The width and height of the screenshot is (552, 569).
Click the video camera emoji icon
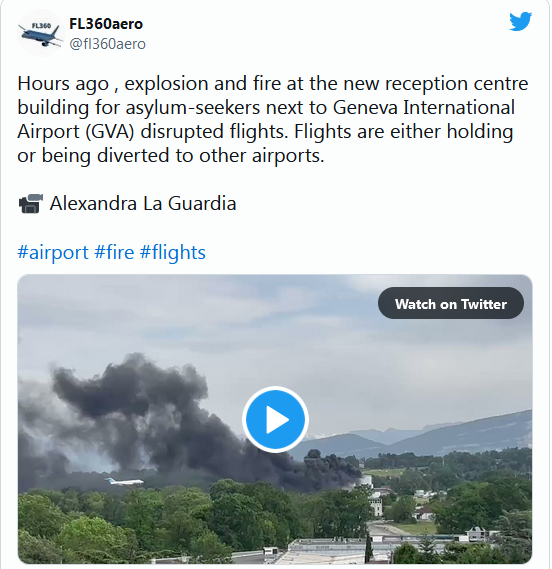[x=30, y=204]
